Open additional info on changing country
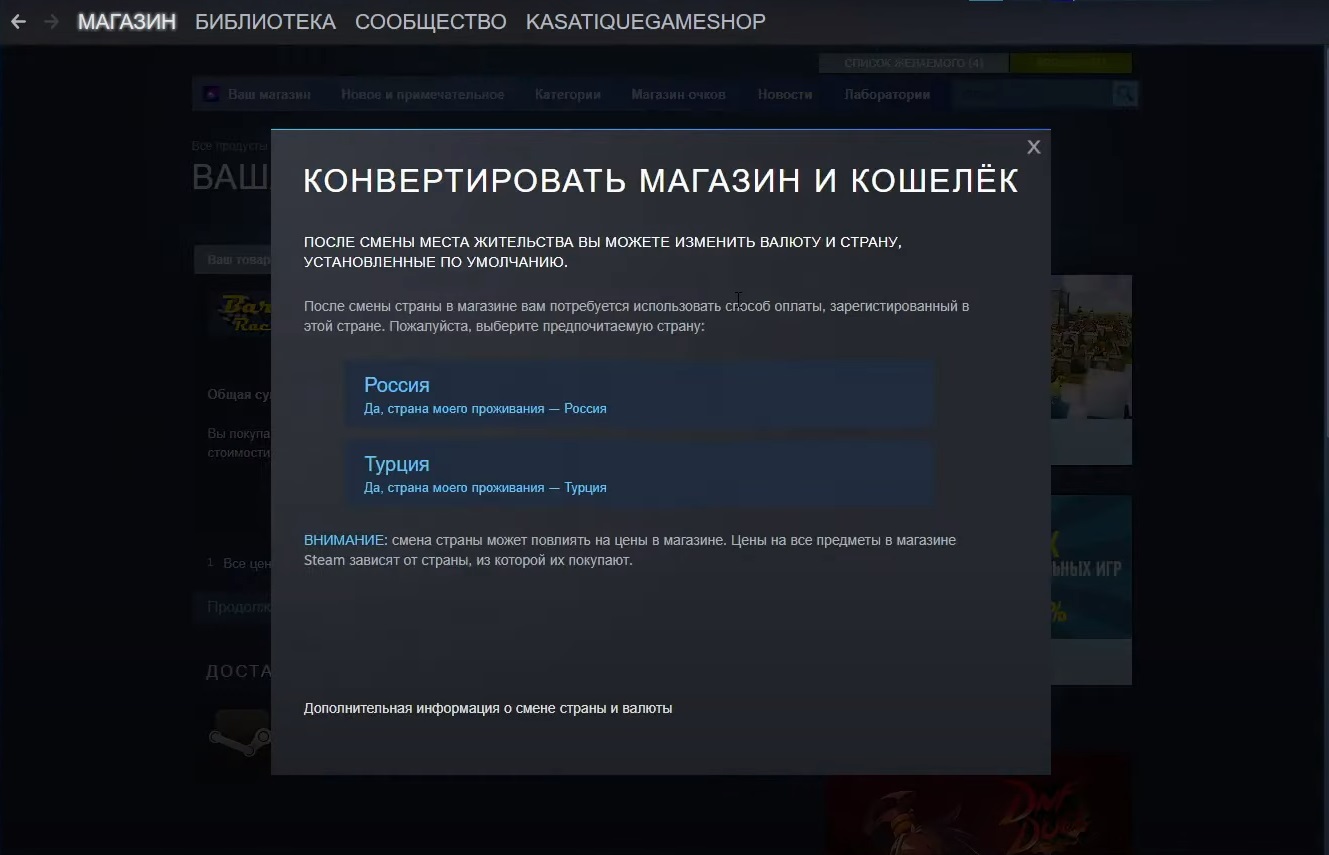The height and width of the screenshot is (855, 1329). [487, 708]
